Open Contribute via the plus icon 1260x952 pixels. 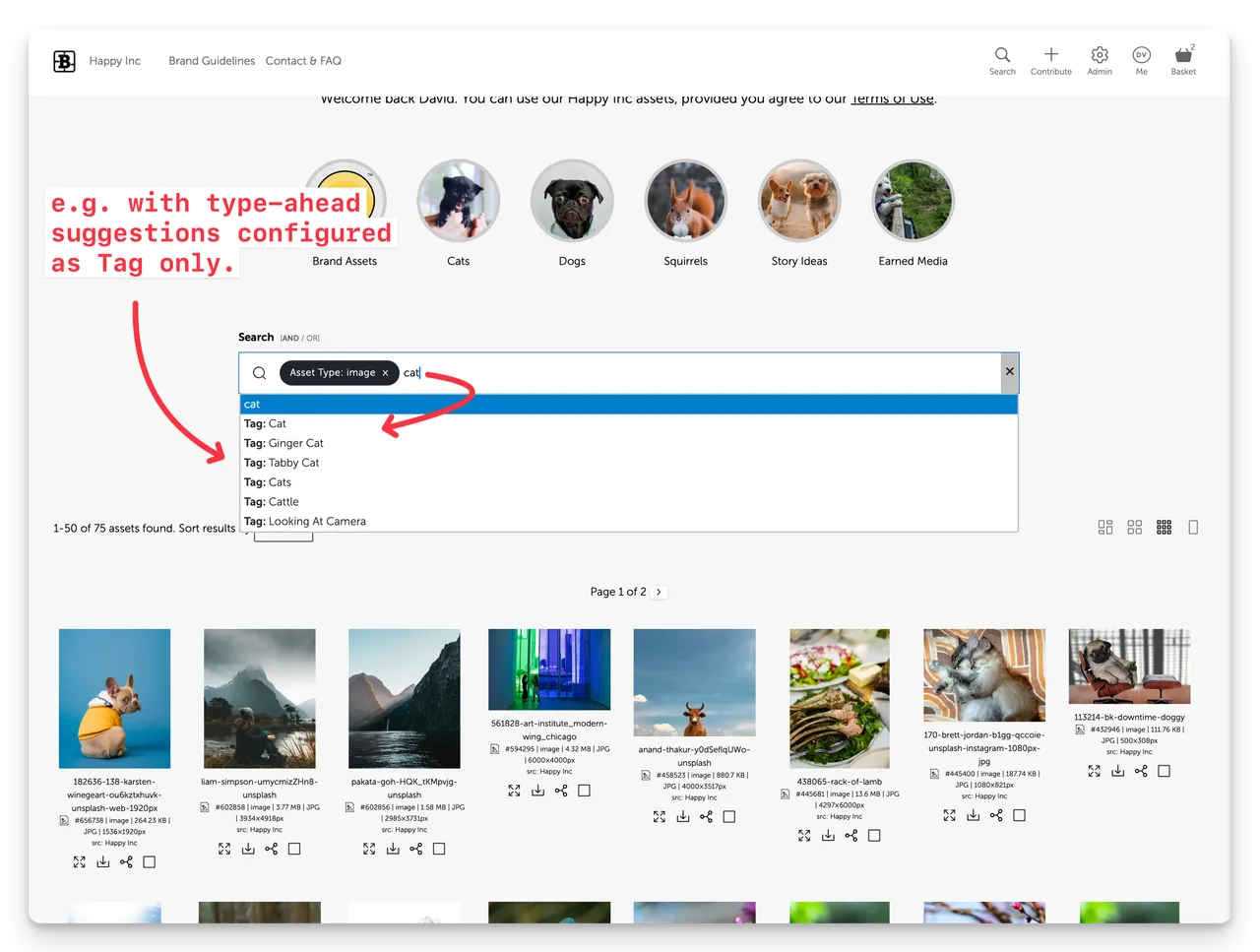click(x=1050, y=55)
